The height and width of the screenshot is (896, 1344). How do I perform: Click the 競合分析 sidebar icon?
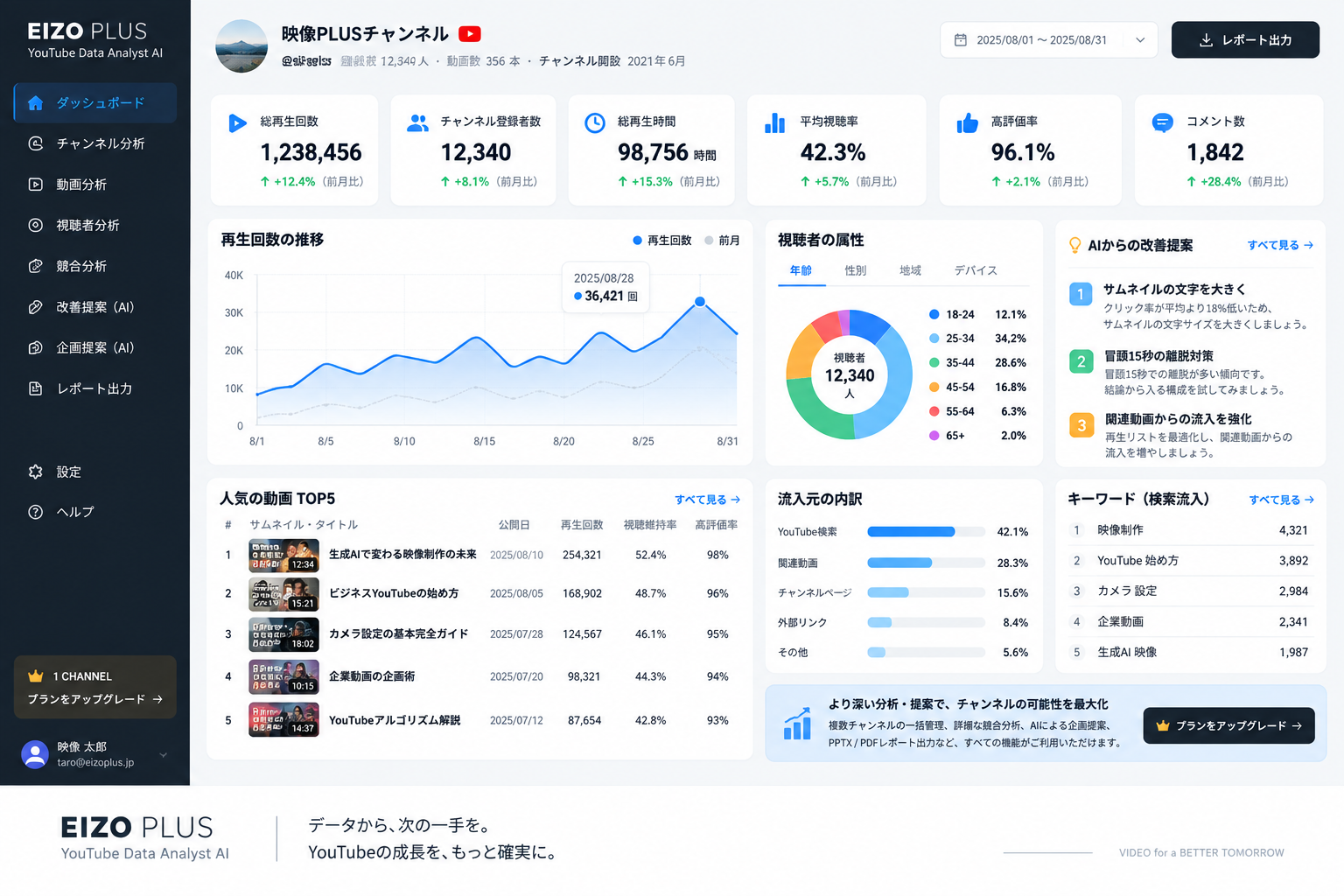(36, 266)
